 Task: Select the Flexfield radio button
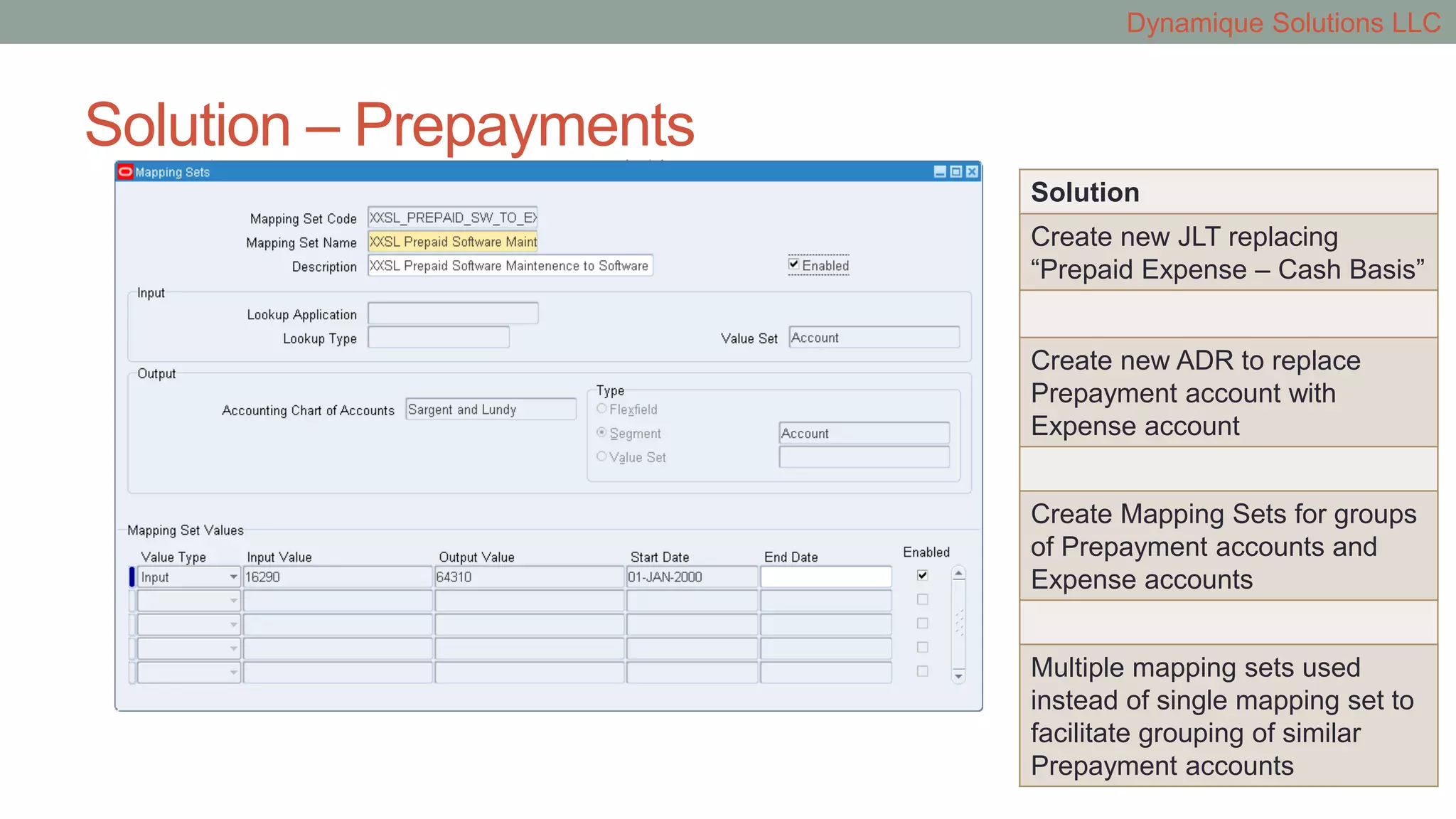(602, 409)
